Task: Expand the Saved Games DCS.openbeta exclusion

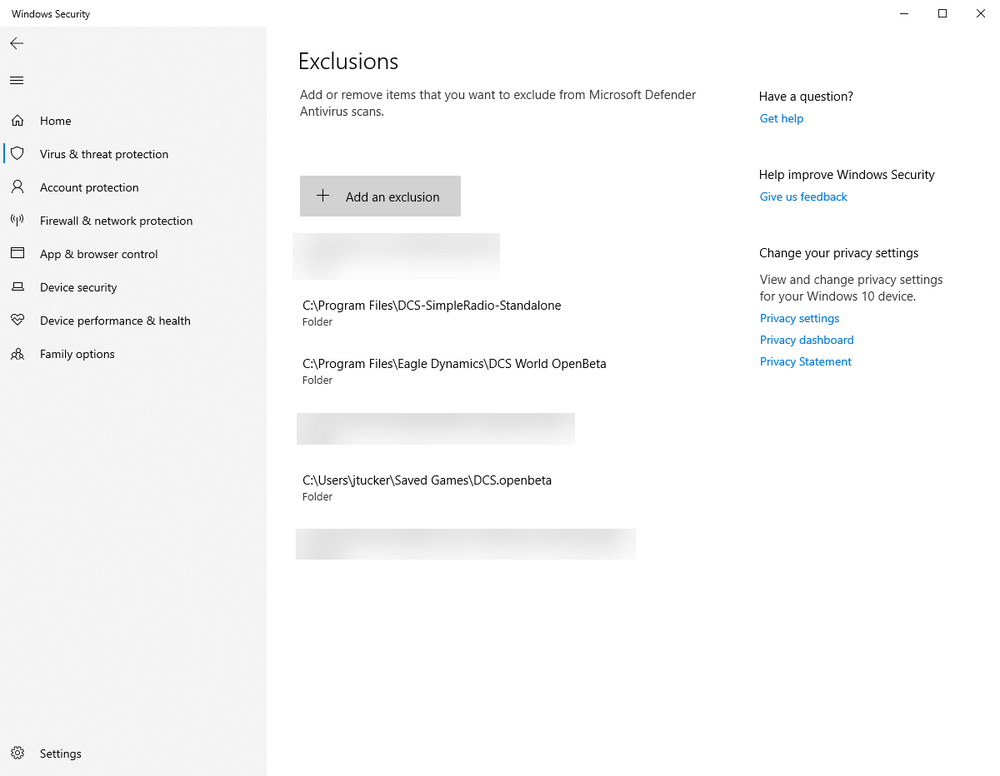Action: [x=427, y=487]
